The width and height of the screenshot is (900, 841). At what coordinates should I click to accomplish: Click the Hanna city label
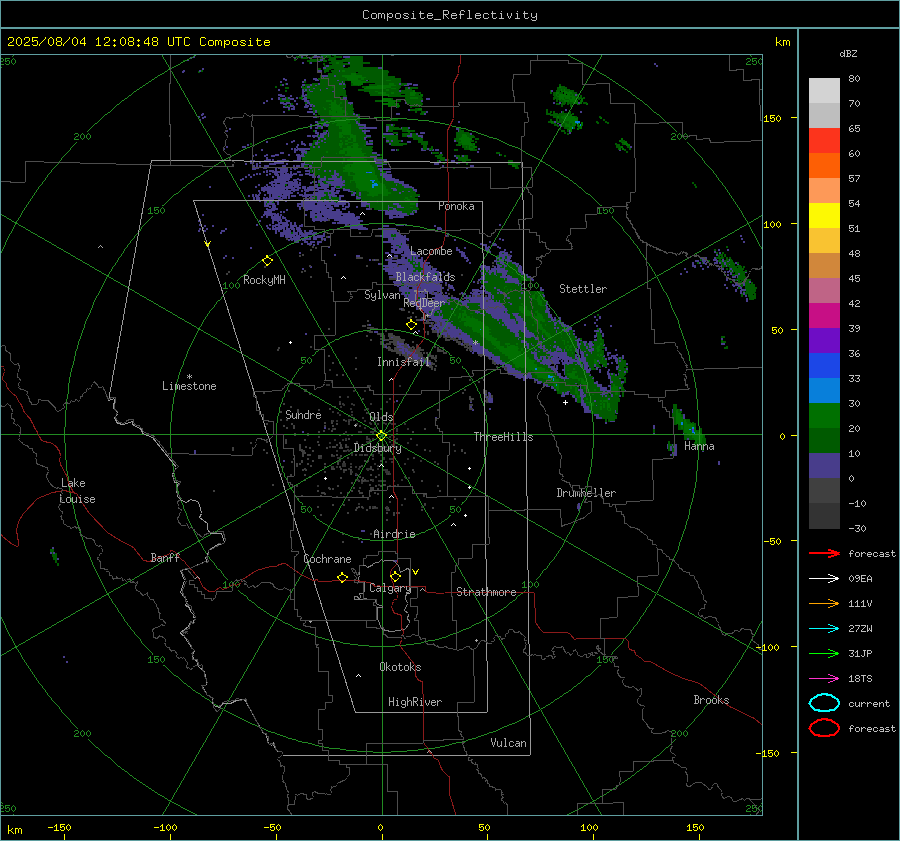[x=699, y=446]
